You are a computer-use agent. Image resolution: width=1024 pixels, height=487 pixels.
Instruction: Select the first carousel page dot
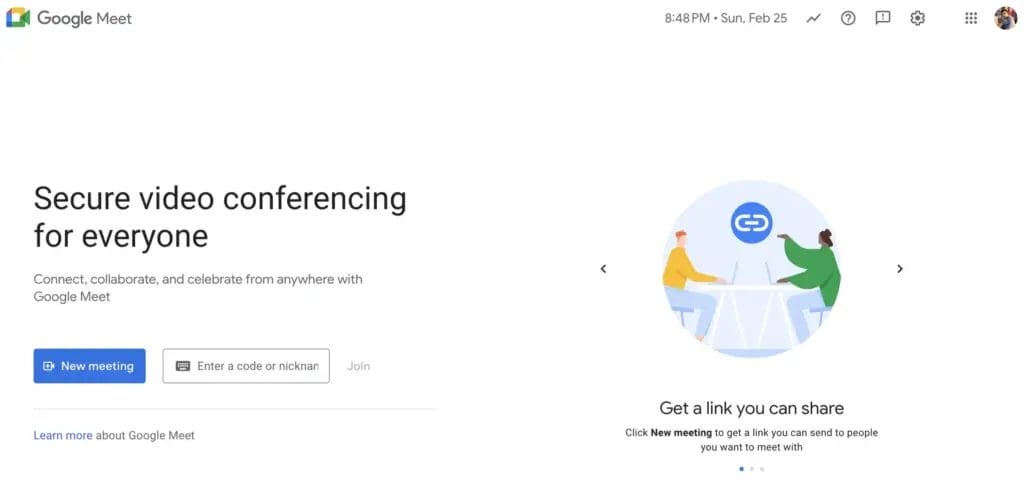(741, 468)
